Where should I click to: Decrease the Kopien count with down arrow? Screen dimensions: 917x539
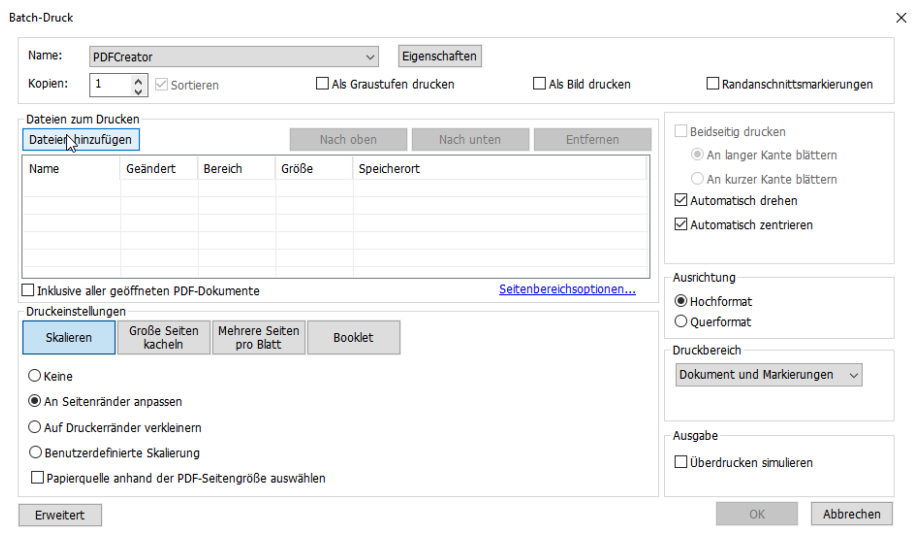click(139, 90)
